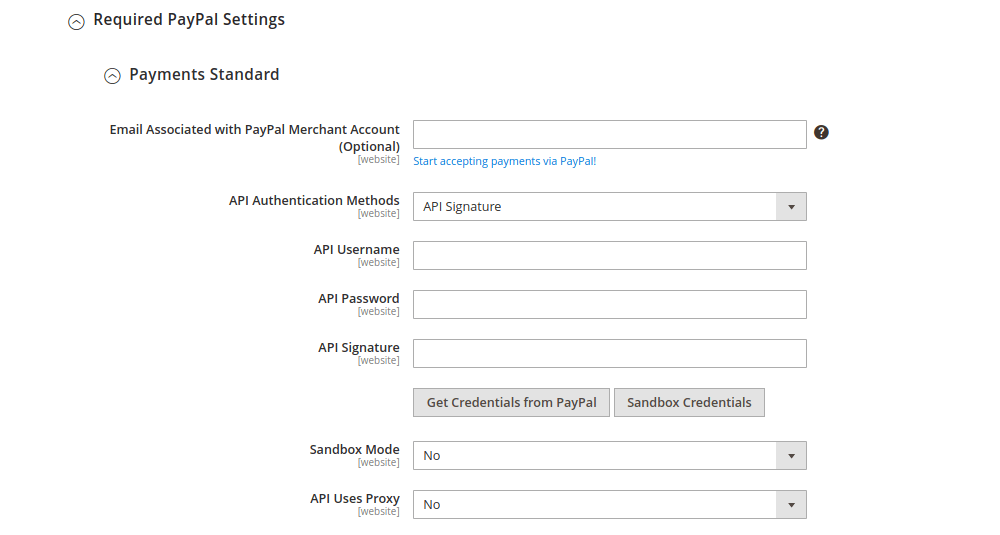Click the Get Credentials from PayPal button
Screen dimensions: 1000x535
[x=511, y=403]
